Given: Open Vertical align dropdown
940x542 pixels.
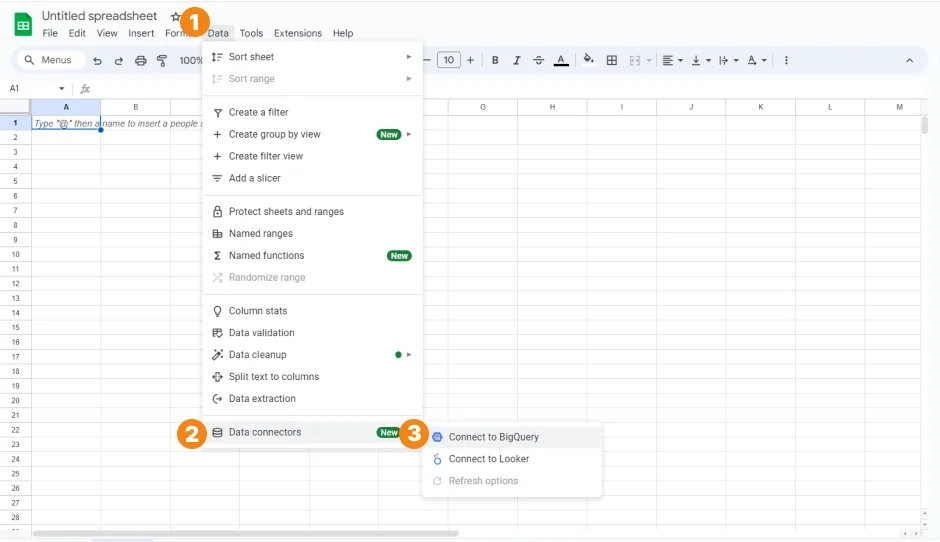Looking at the screenshot, I should coord(701,61).
